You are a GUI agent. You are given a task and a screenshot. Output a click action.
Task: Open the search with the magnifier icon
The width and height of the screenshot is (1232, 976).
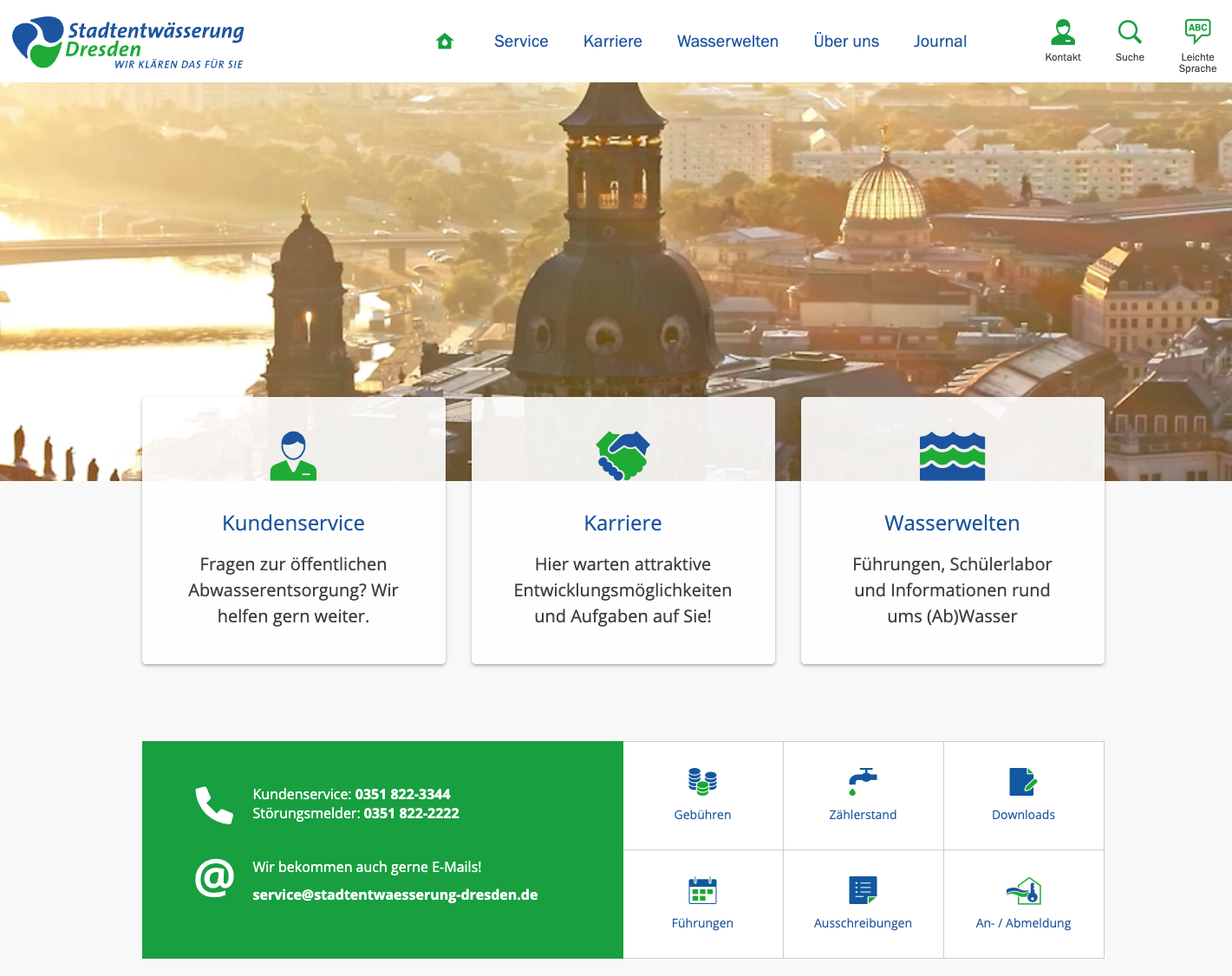pos(1130,33)
